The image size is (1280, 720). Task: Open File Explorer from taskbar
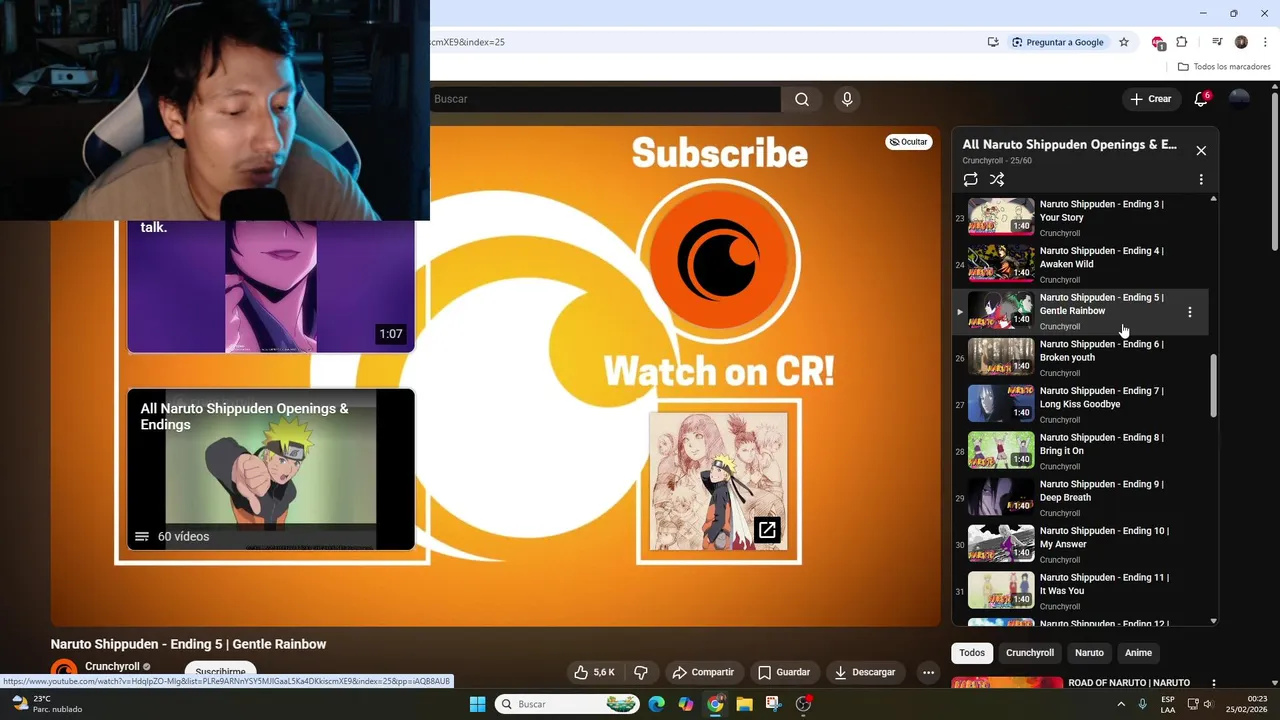(x=744, y=704)
